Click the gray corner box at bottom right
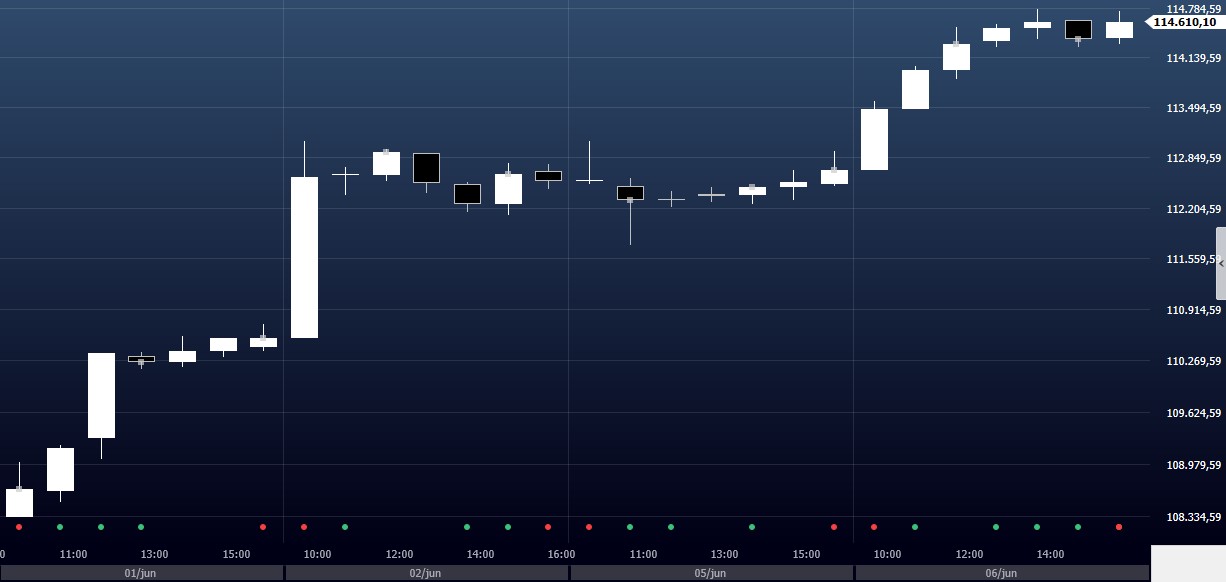 click(x=1187, y=563)
